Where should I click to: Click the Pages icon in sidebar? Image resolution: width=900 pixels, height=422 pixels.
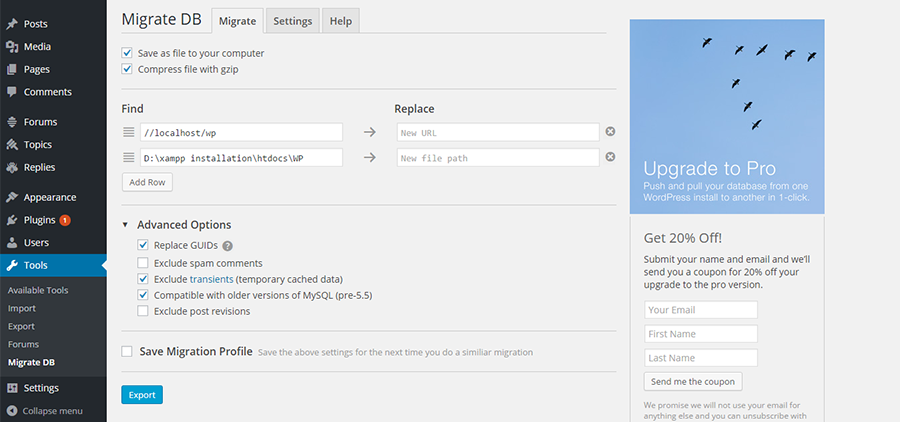(12, 69)
